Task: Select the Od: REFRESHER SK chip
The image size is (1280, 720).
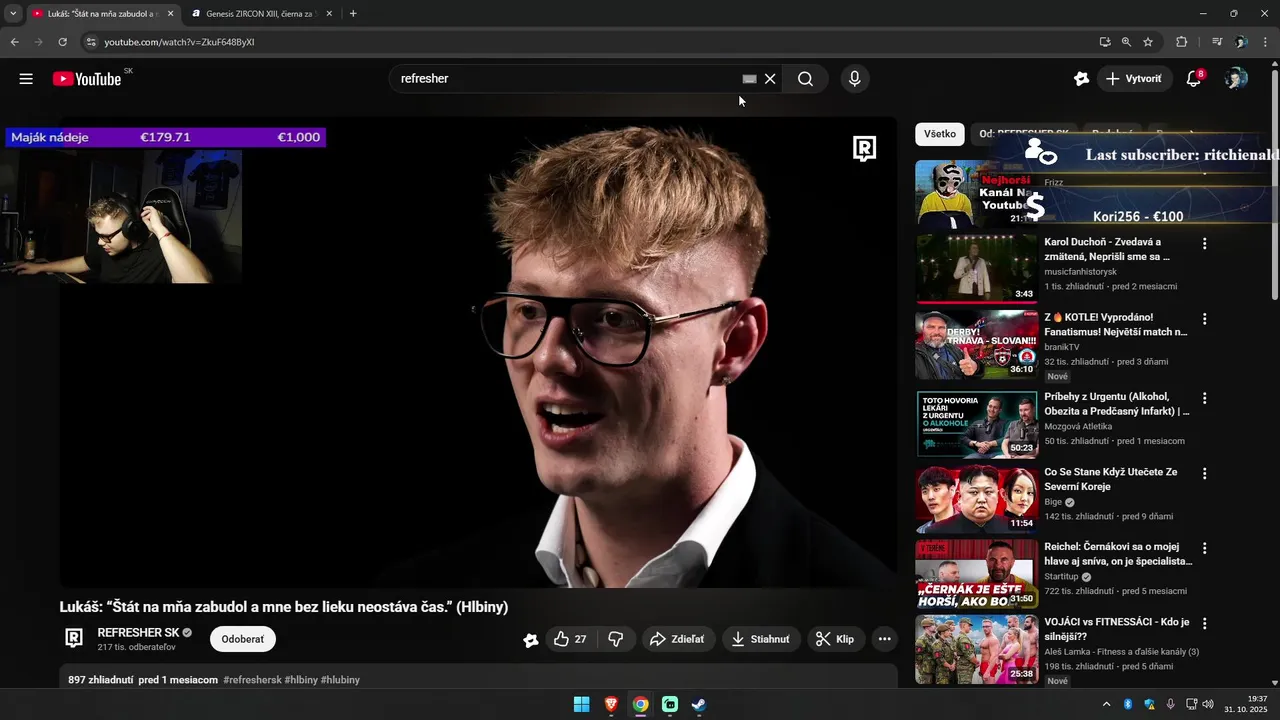Action: click(x=1024, y=134)
